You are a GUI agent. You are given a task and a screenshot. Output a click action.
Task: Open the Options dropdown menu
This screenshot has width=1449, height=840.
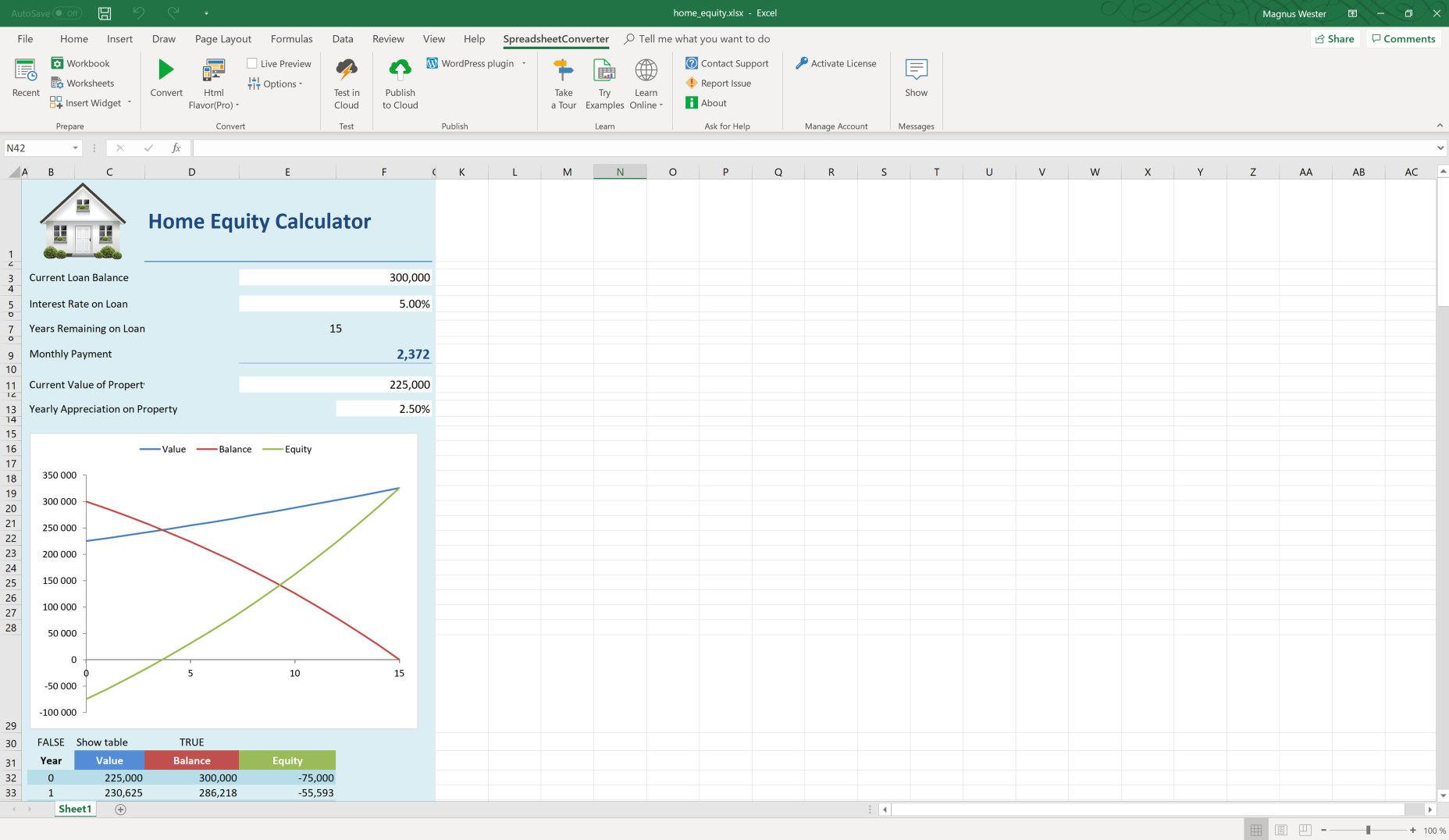[275, 84]
